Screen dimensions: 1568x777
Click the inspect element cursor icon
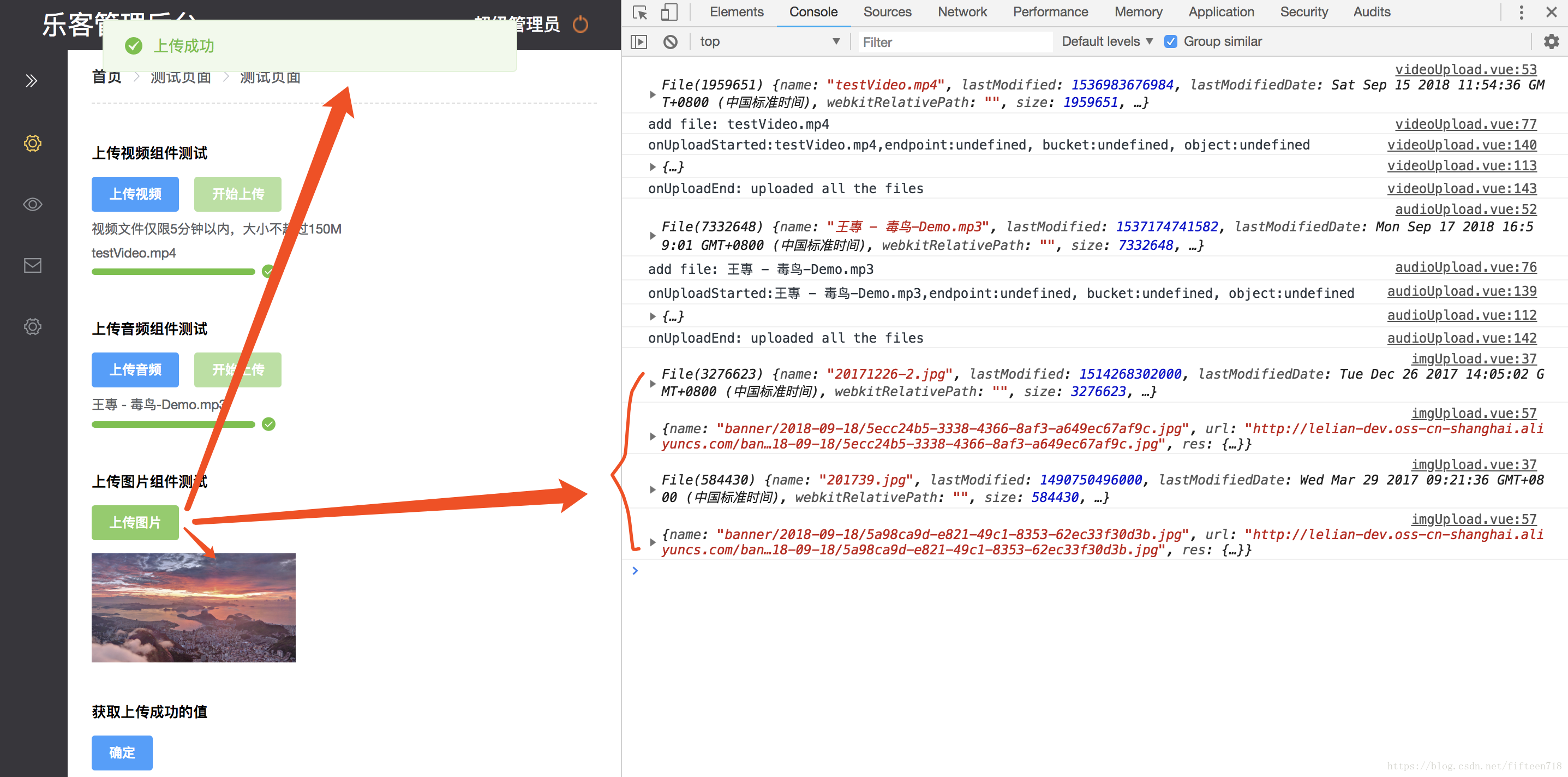tap(640, 13)
